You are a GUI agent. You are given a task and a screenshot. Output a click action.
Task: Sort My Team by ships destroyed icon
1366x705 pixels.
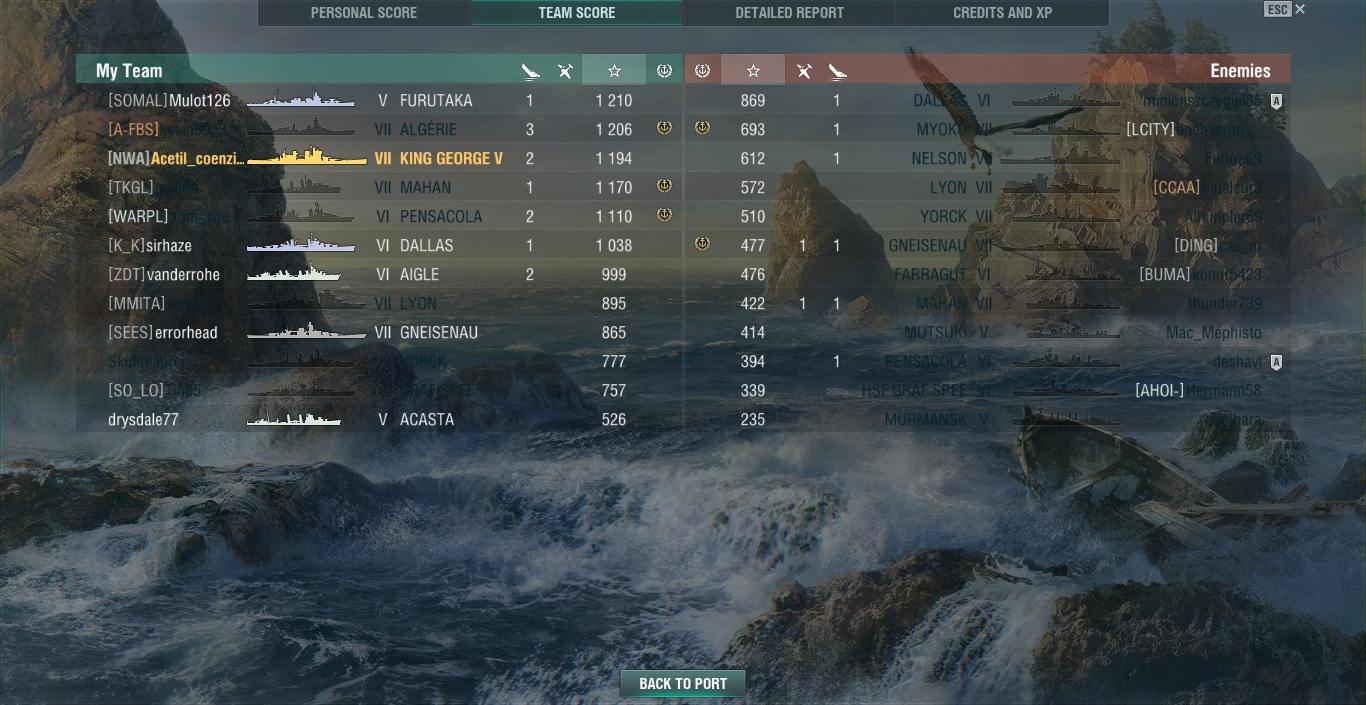tap(531, 70)
